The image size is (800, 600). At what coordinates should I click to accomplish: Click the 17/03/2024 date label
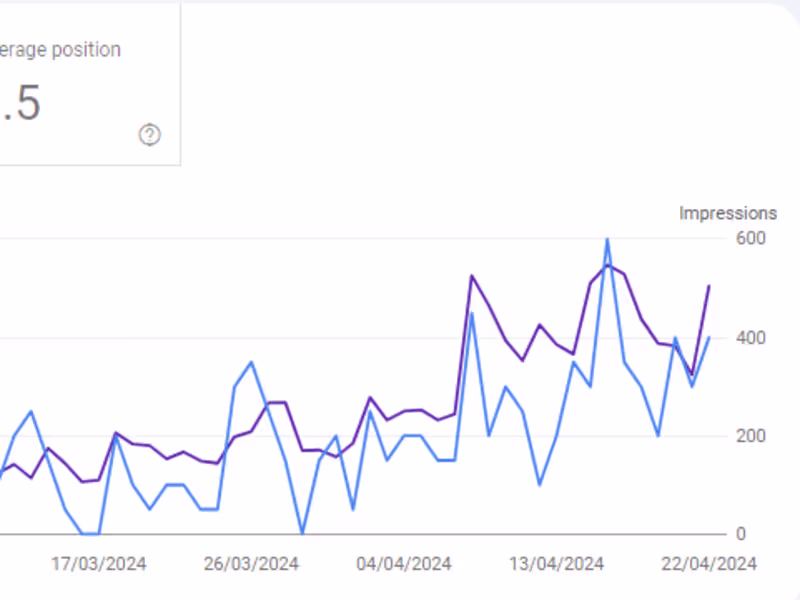[99, 564]
